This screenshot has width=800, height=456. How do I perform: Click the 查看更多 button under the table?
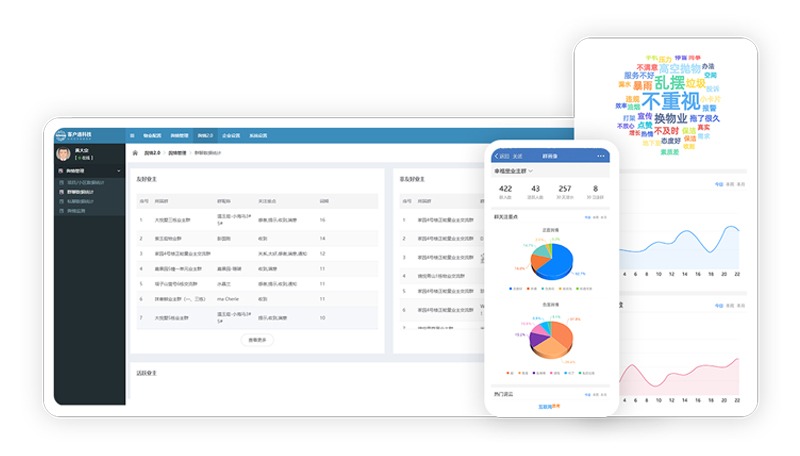point(258,340)
